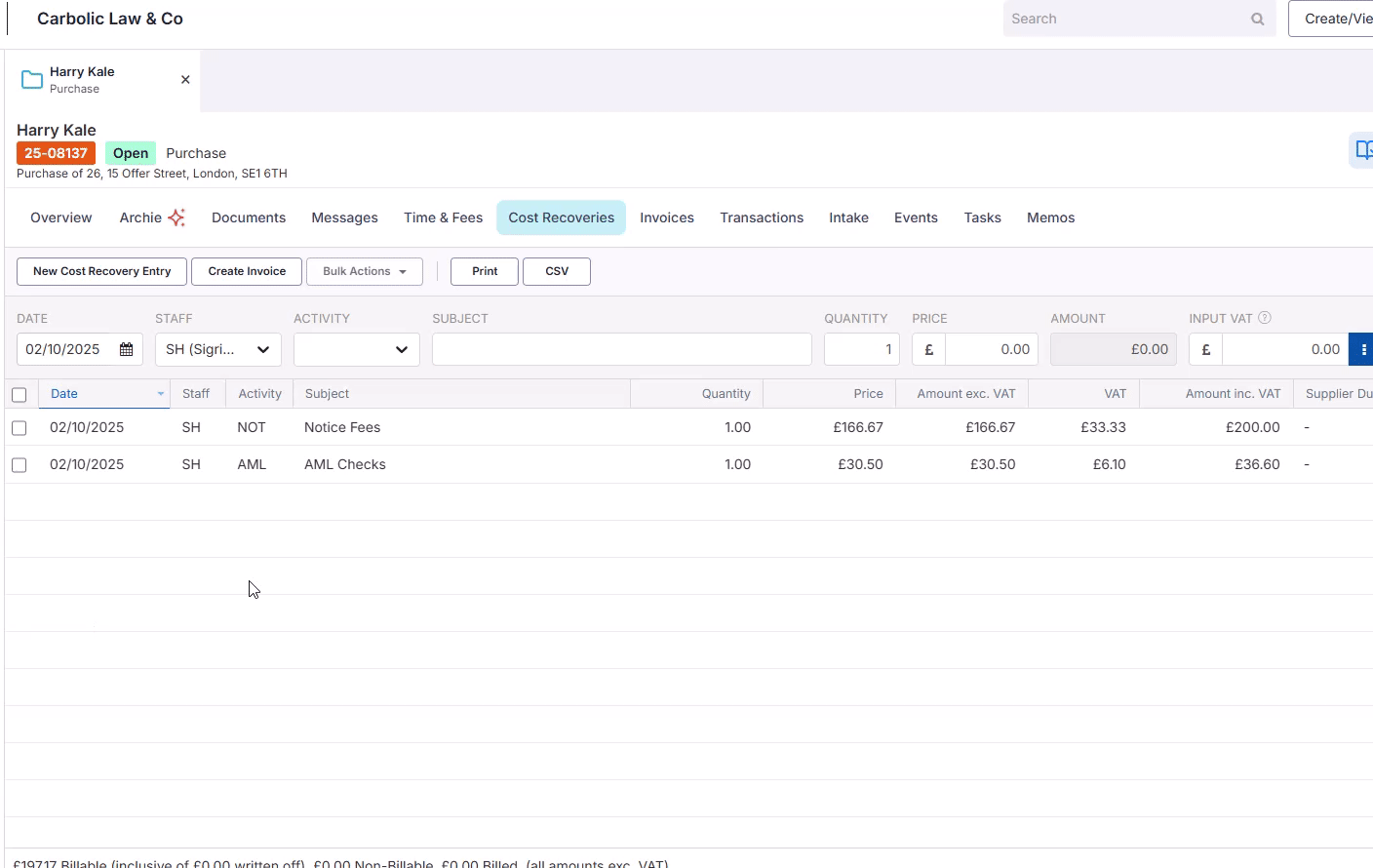
Task: Click the search magnifier icon
Action: 1257,19
